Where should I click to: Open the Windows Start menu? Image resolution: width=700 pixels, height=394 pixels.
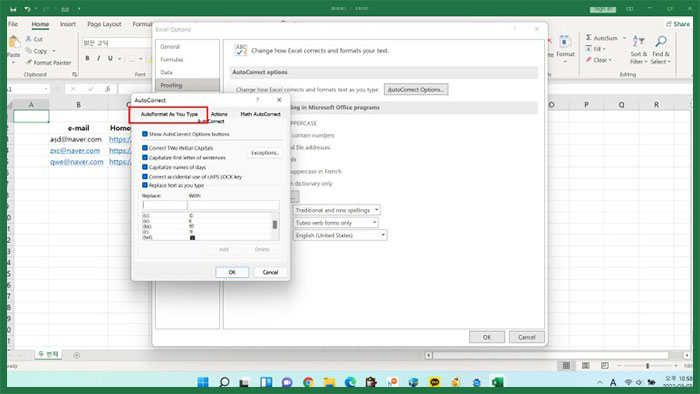click(203, 382)
